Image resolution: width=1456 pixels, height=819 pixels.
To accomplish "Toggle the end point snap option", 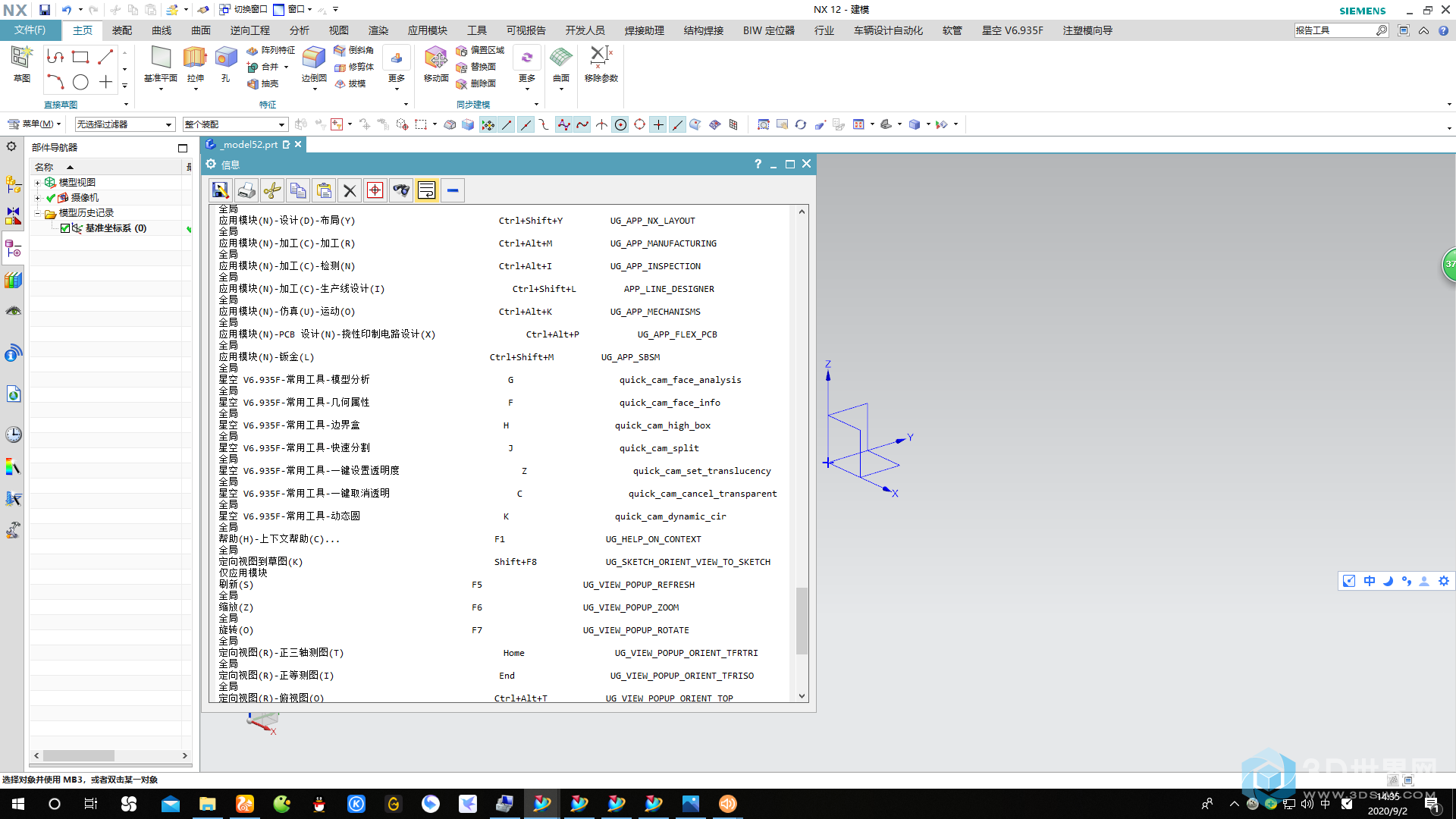I will [x=507, y=124].
